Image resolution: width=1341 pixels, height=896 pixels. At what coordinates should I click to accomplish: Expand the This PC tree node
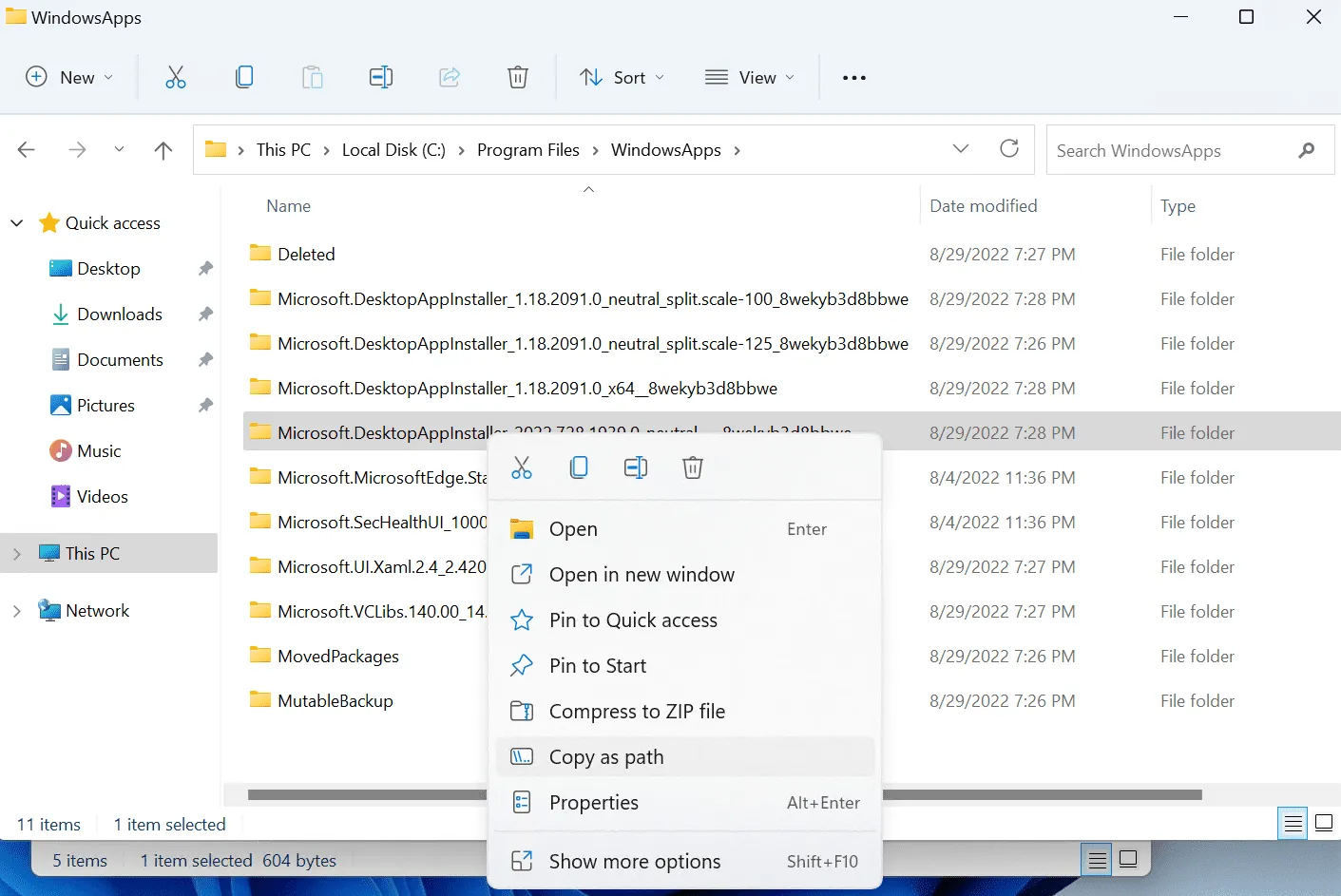point(16,554)
